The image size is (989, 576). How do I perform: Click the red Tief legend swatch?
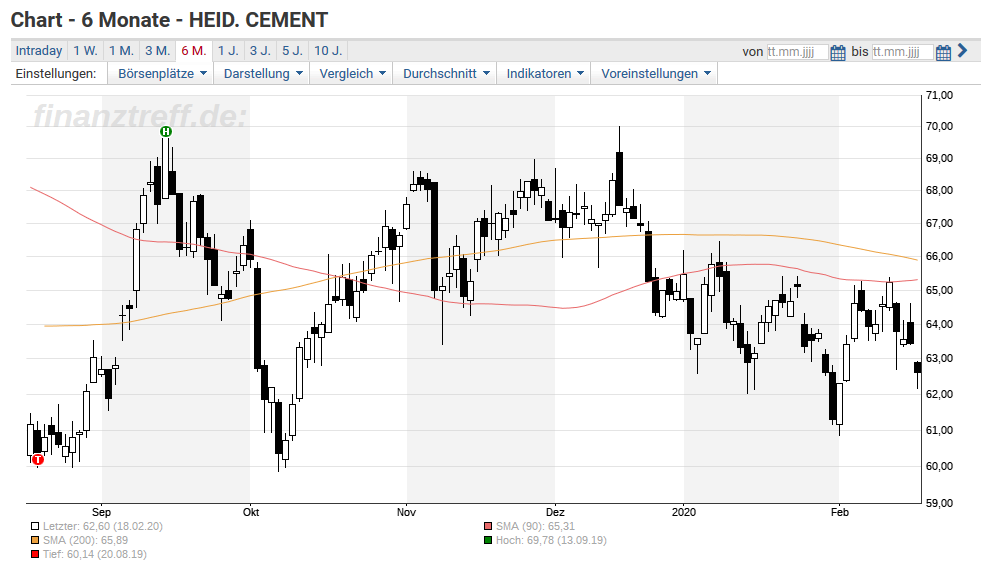35,554
